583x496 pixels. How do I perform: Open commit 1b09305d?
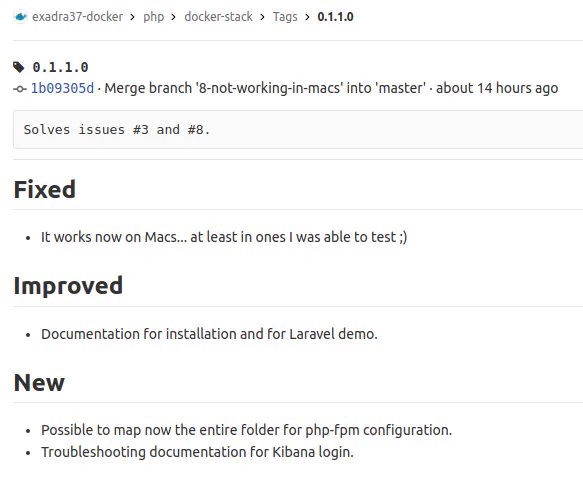point(62,88)
